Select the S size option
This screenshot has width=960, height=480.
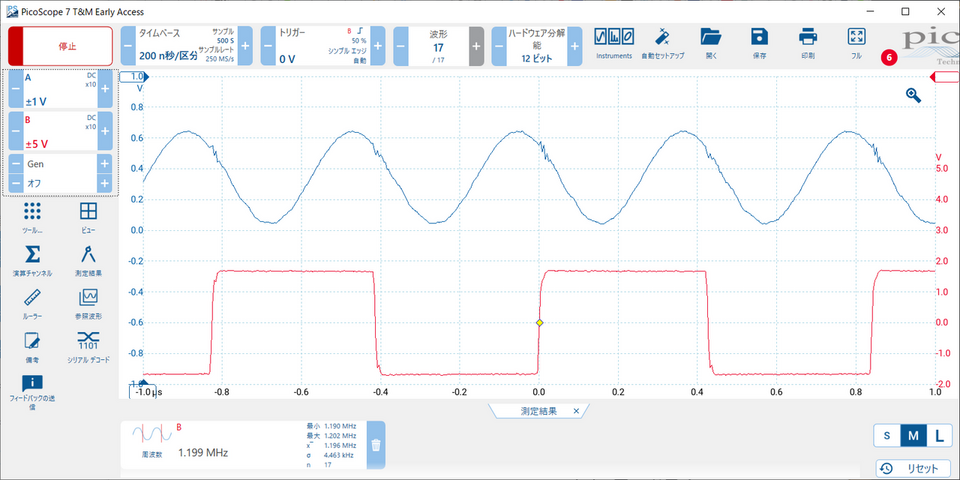[887, 436]
